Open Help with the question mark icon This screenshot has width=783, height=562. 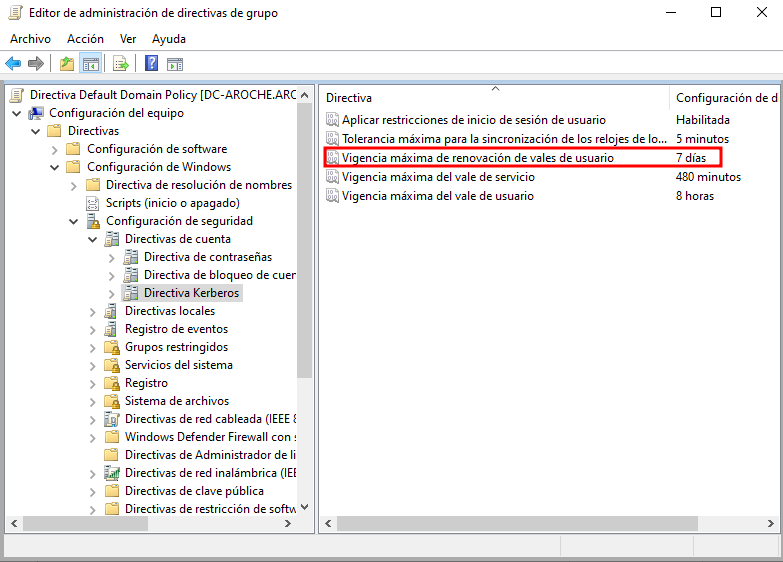151,63
